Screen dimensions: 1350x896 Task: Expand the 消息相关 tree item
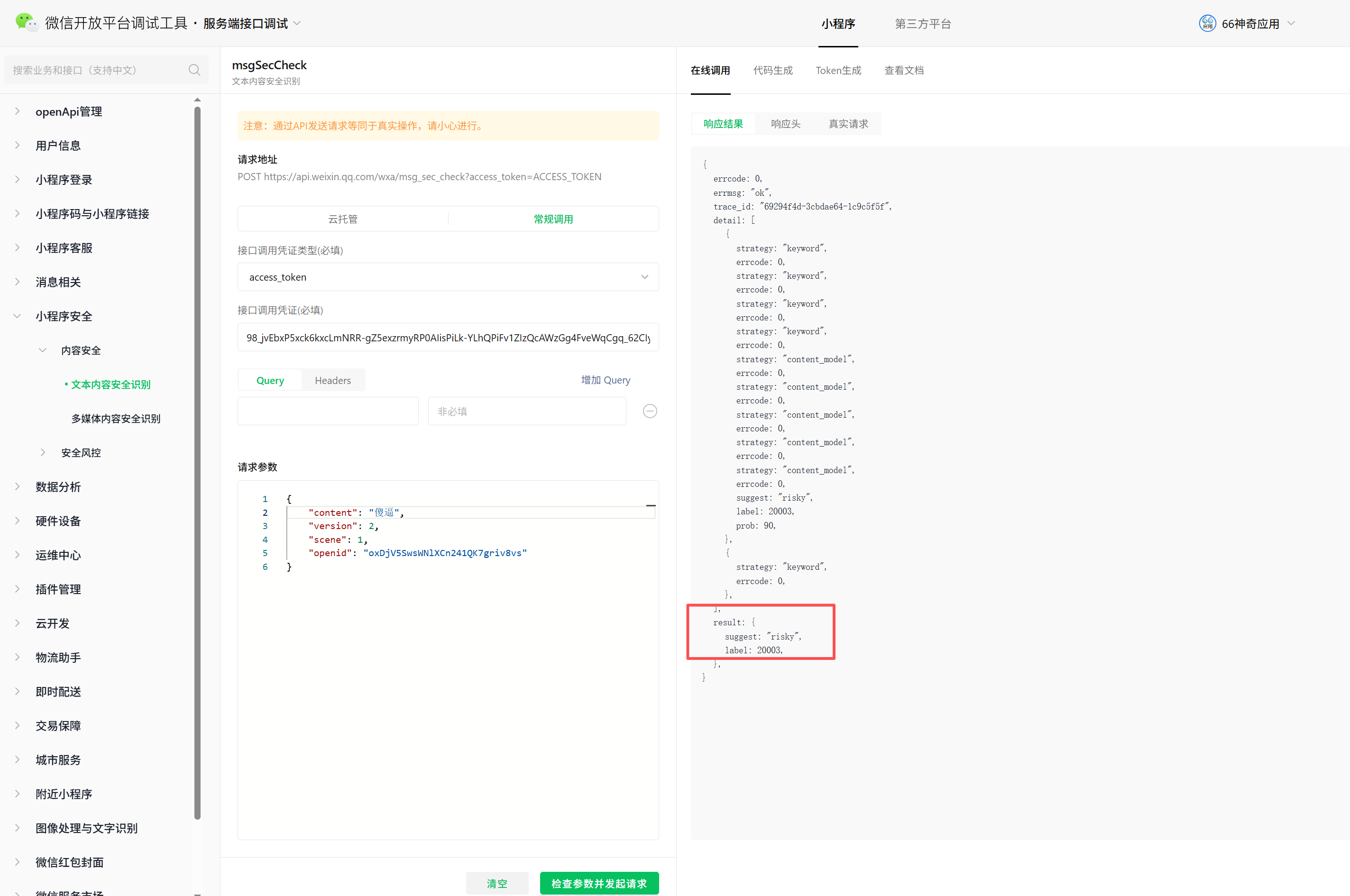(x=58, y=282)
